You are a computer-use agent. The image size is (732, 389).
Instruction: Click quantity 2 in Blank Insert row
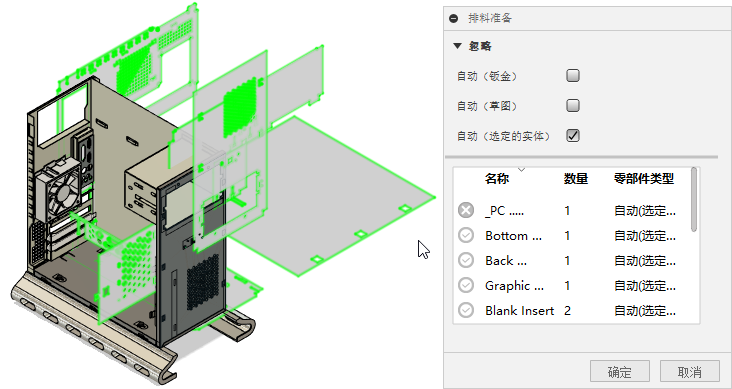tap(567, 311)
